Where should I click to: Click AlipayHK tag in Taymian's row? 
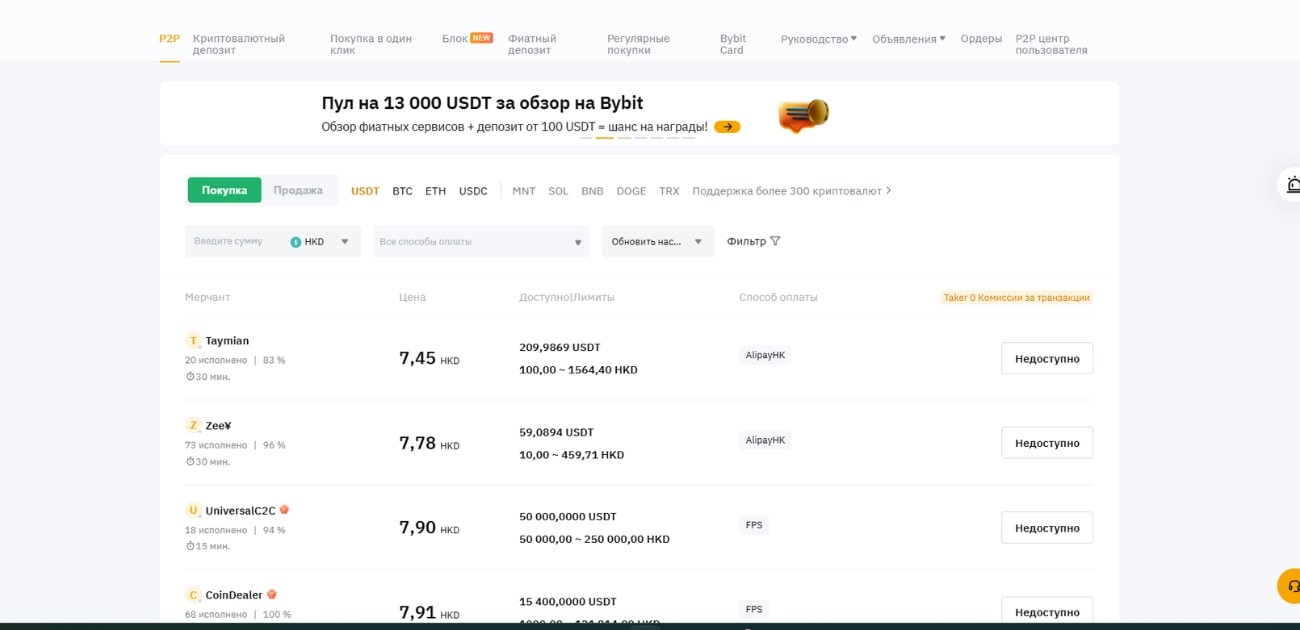(765, 355)
